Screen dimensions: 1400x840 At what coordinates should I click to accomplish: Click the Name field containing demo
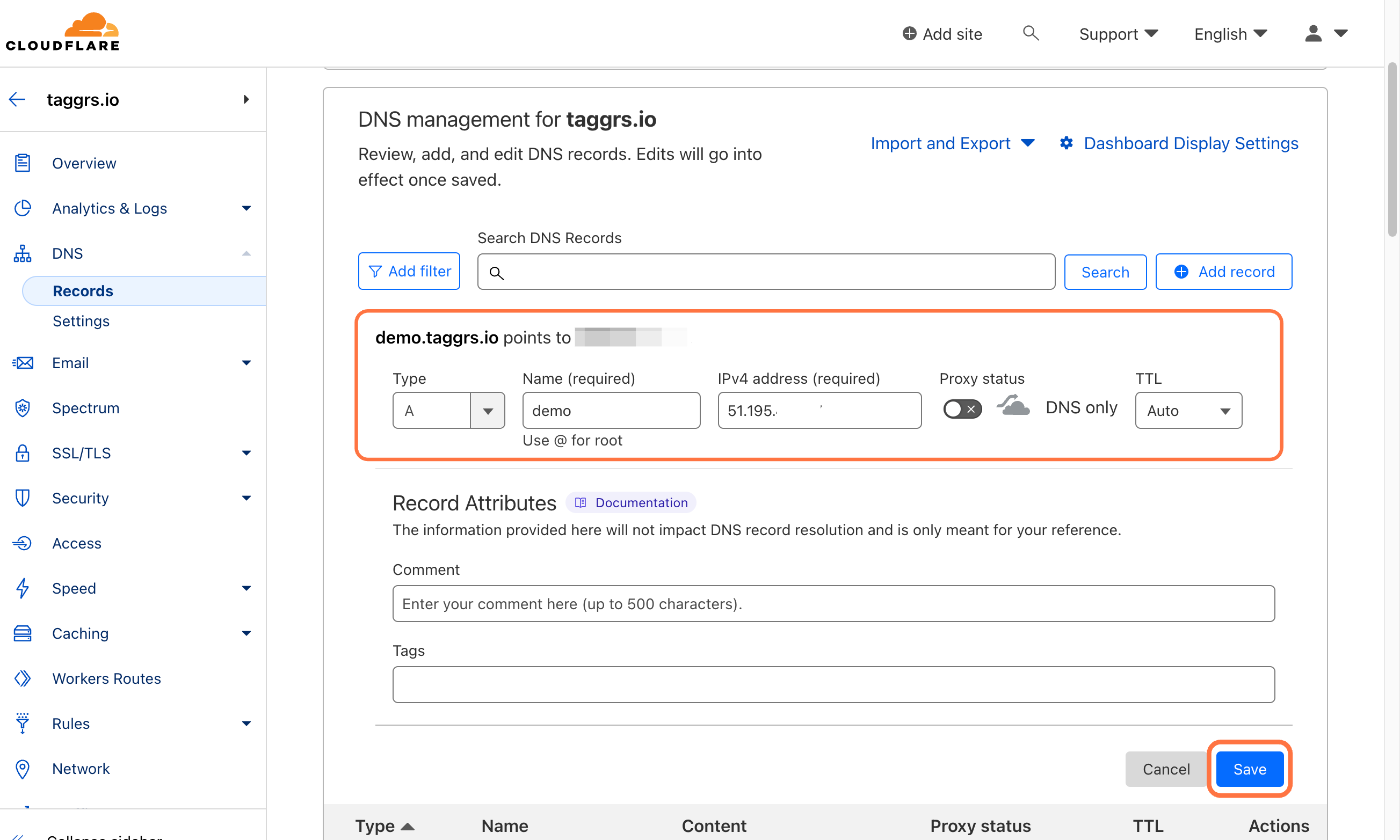click(611, 411)
